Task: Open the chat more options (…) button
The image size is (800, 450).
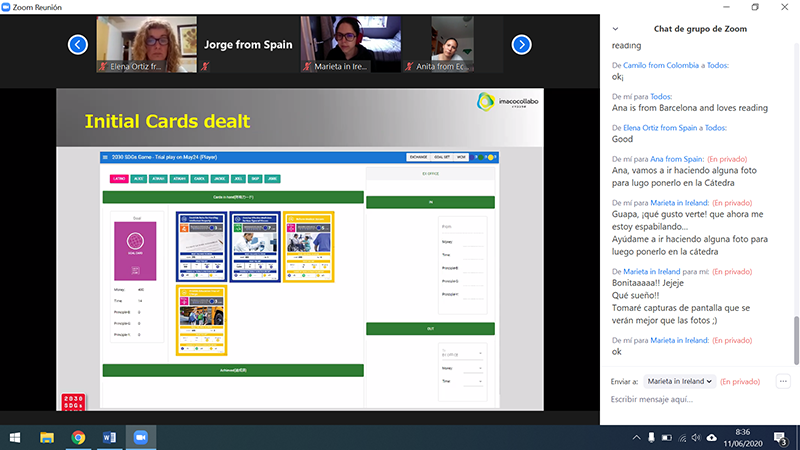Action: coord(783,381)
